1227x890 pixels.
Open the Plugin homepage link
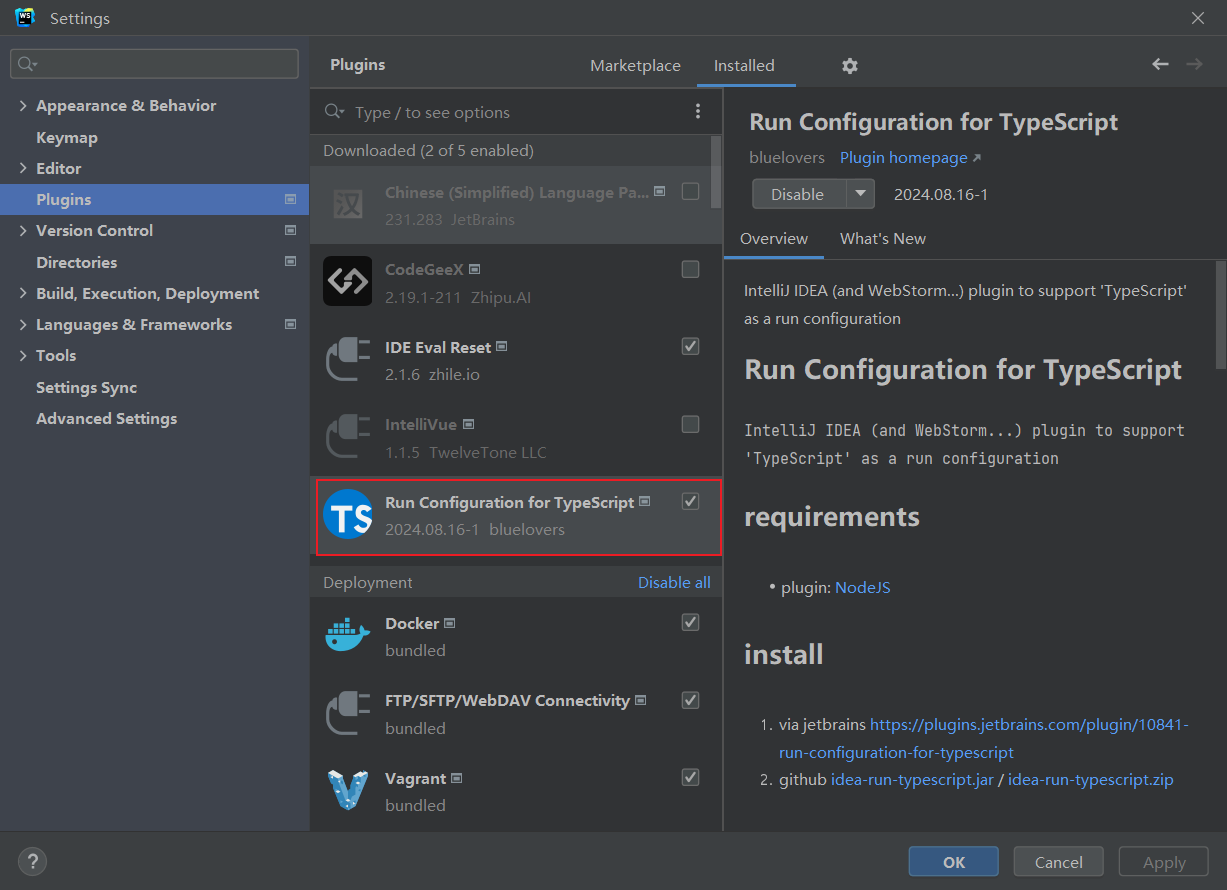[904, 157]
